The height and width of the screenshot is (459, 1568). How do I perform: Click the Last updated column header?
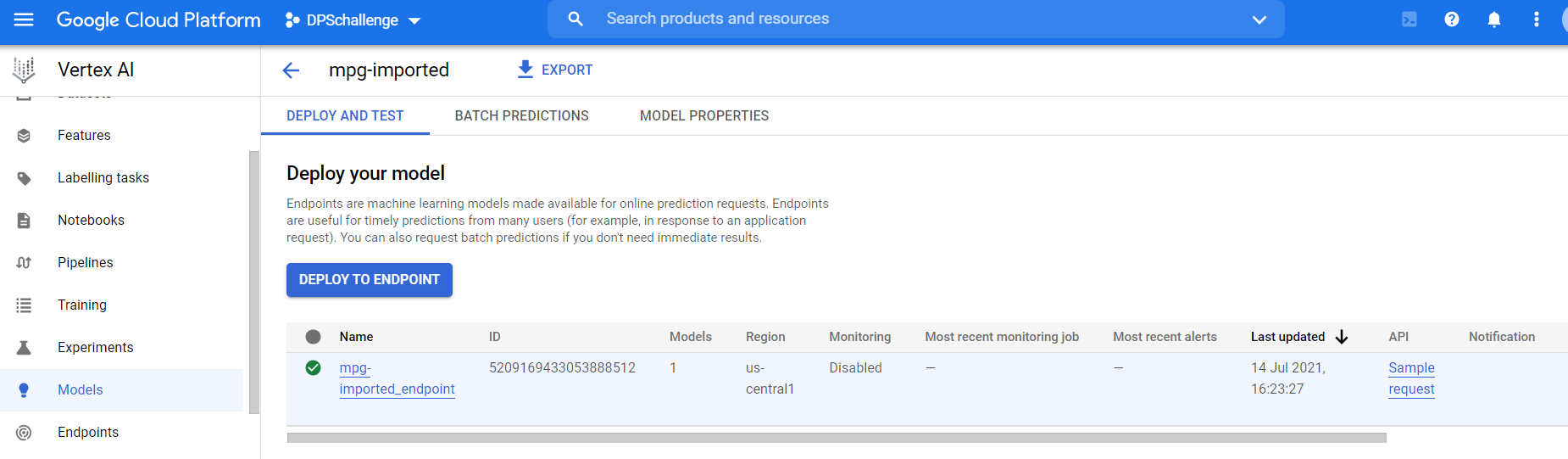[1287, 337]
